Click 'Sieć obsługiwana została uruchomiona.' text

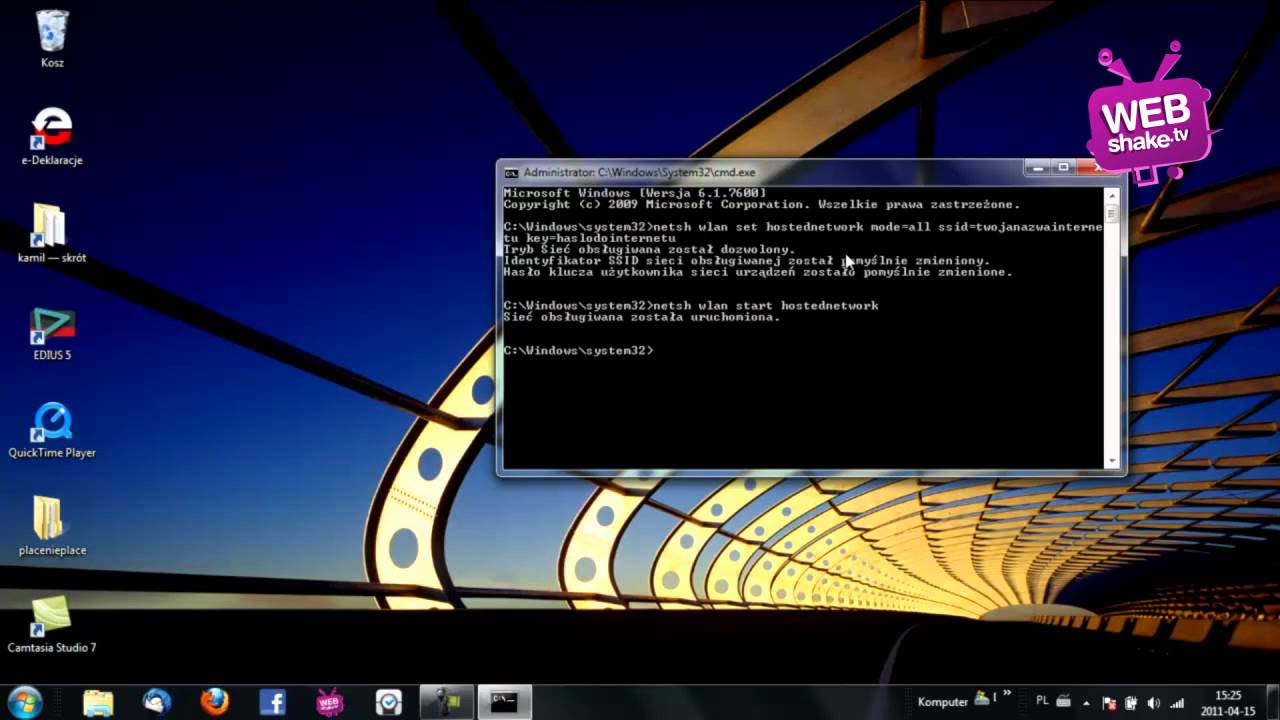click(x=642, y=317)
